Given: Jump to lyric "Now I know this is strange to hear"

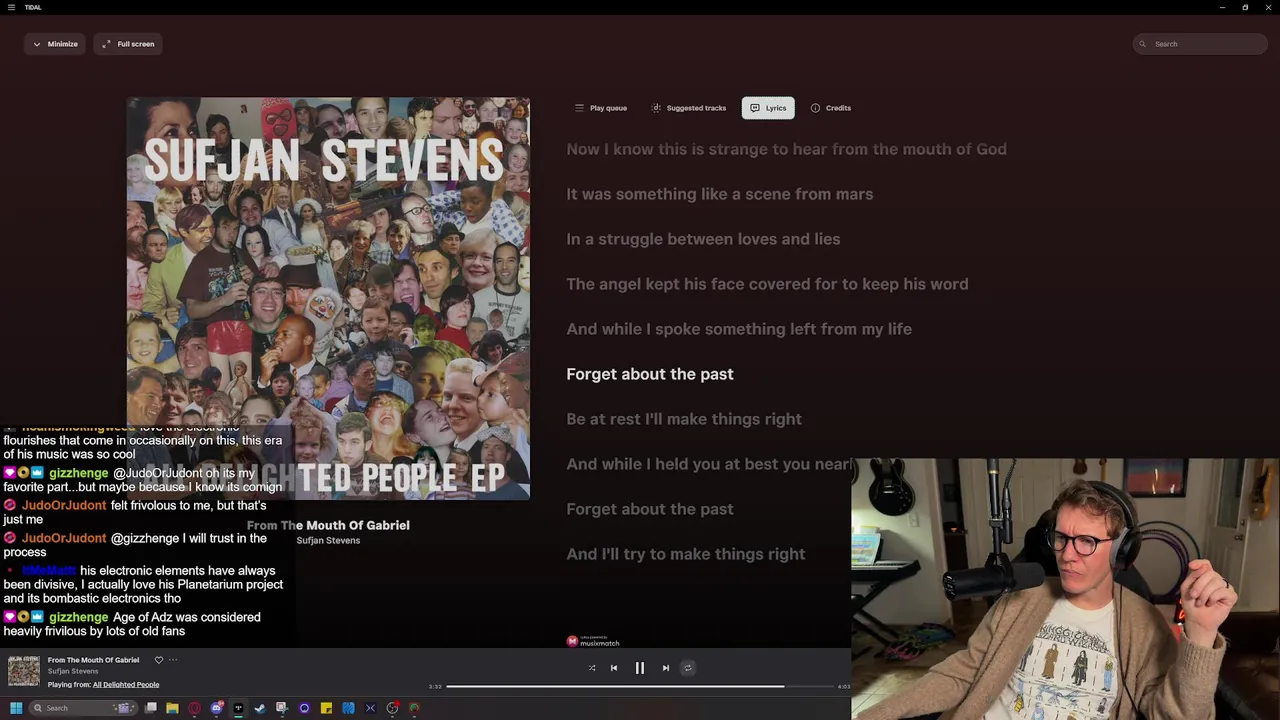Looking at the screenshot, I should click(x=786, y=149).
